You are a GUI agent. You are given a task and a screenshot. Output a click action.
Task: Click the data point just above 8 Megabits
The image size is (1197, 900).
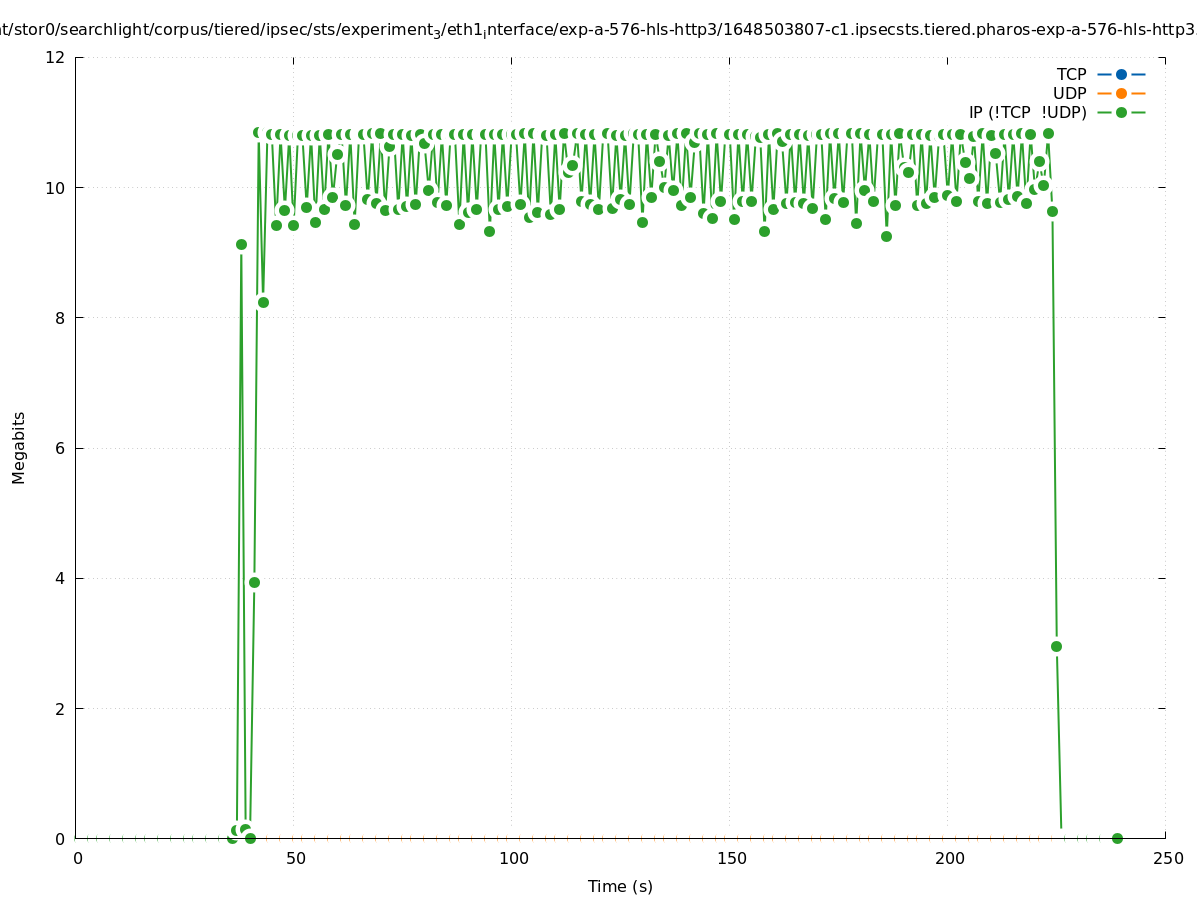pyautogui.click(x=263, y=302)
